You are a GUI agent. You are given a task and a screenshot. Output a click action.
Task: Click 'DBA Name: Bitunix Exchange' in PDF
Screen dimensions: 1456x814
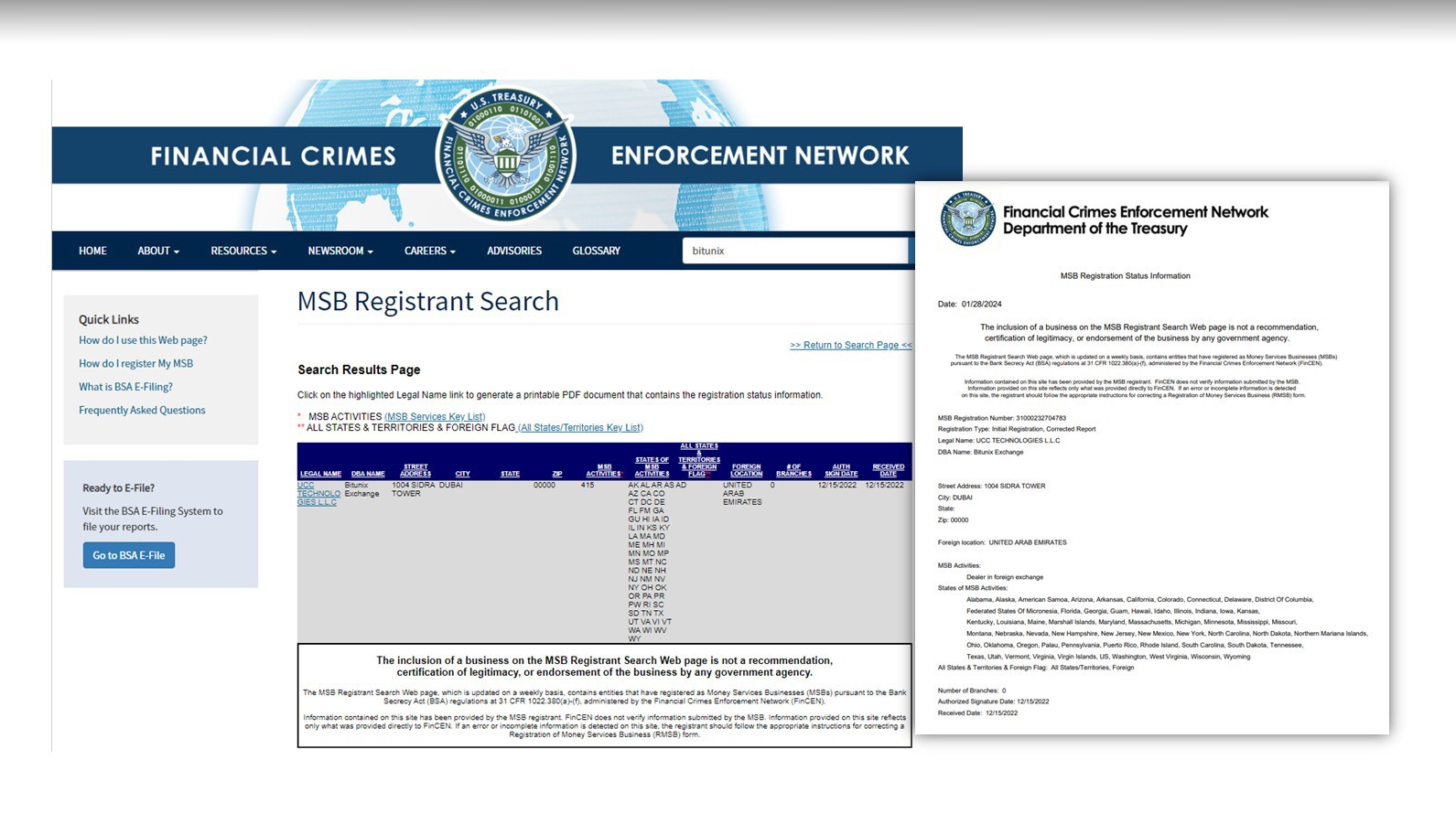980,452
